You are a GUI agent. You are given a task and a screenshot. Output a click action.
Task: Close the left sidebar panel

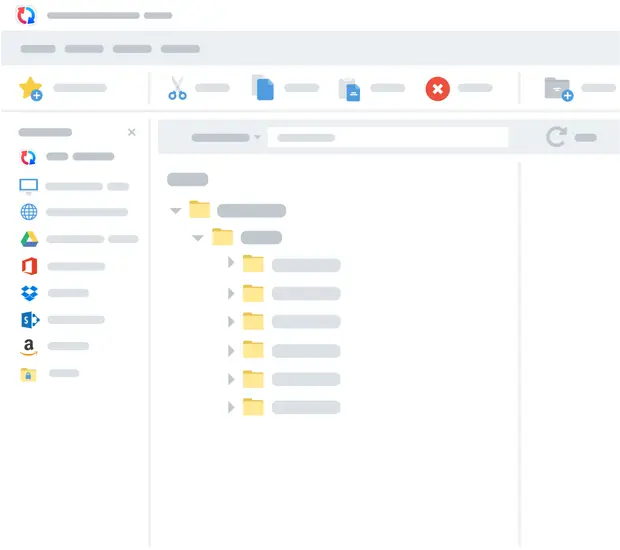pyautogui.click(x=132, y=132)
